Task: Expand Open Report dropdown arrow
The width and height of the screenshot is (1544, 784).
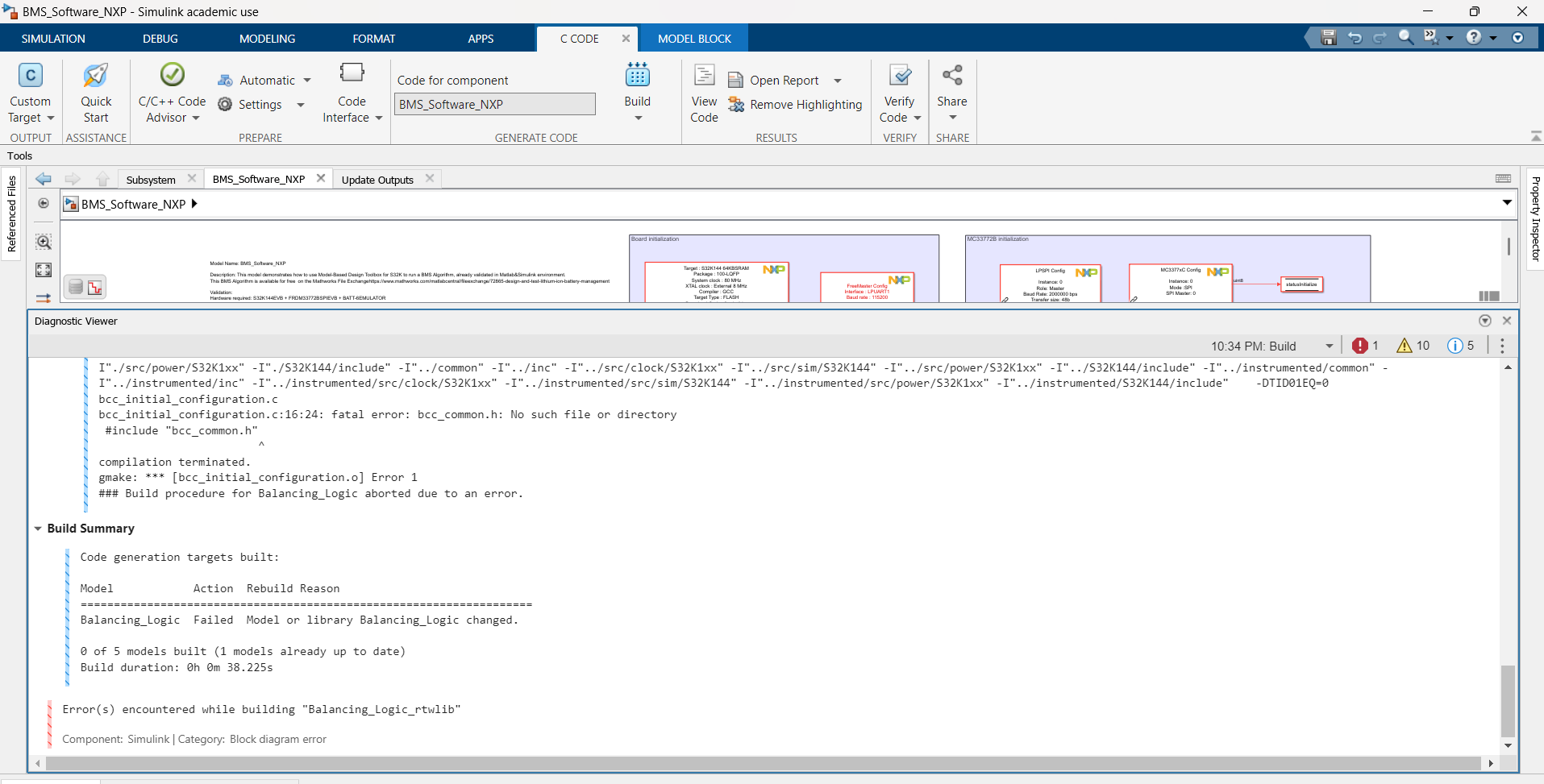Action: [x=838, y=81]
